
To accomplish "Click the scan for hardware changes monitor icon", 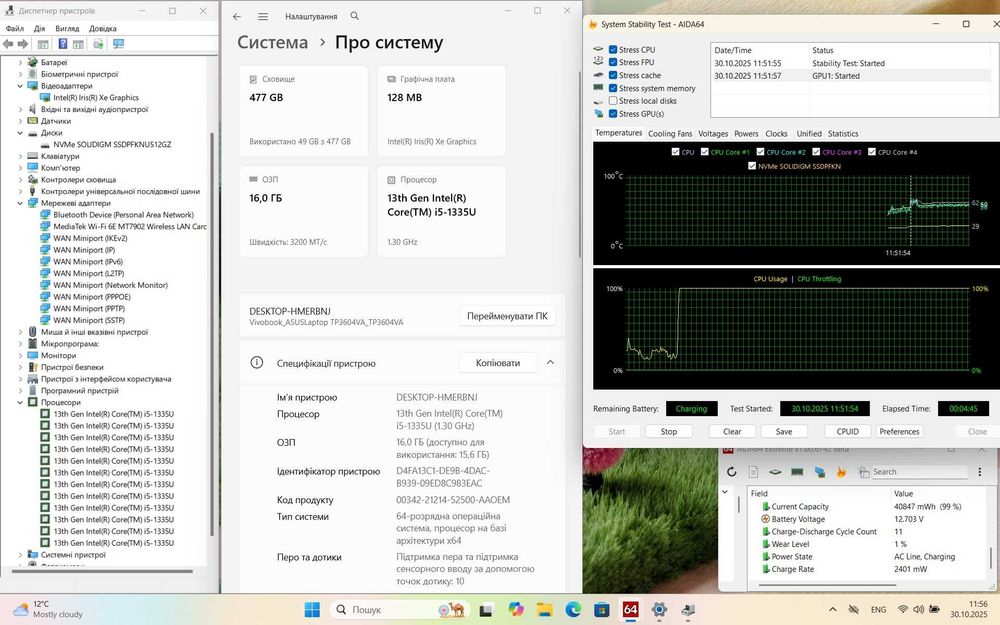I will [x=118, y=44].
